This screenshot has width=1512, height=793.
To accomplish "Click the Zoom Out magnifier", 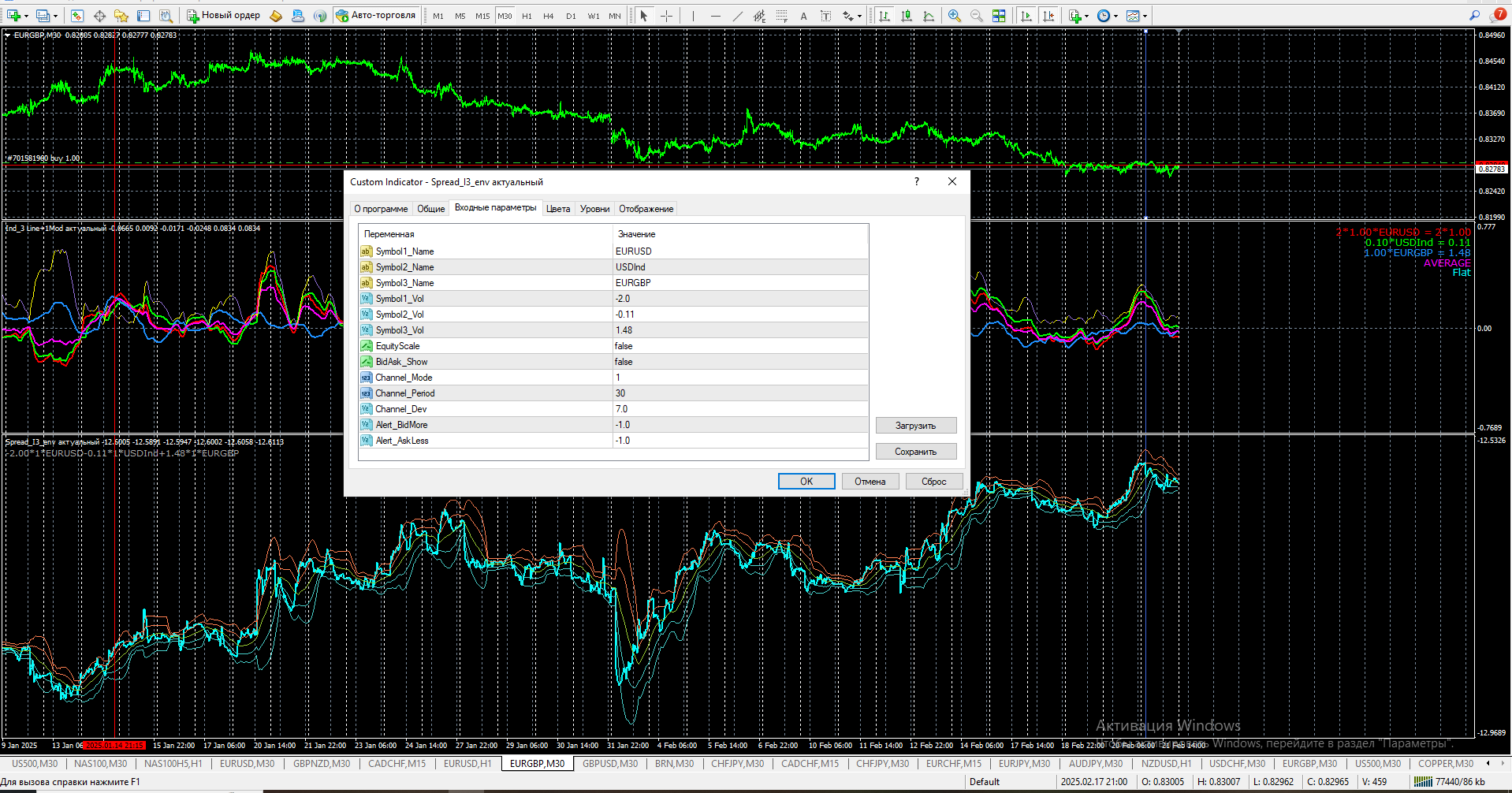I will [x=977, y=16].
